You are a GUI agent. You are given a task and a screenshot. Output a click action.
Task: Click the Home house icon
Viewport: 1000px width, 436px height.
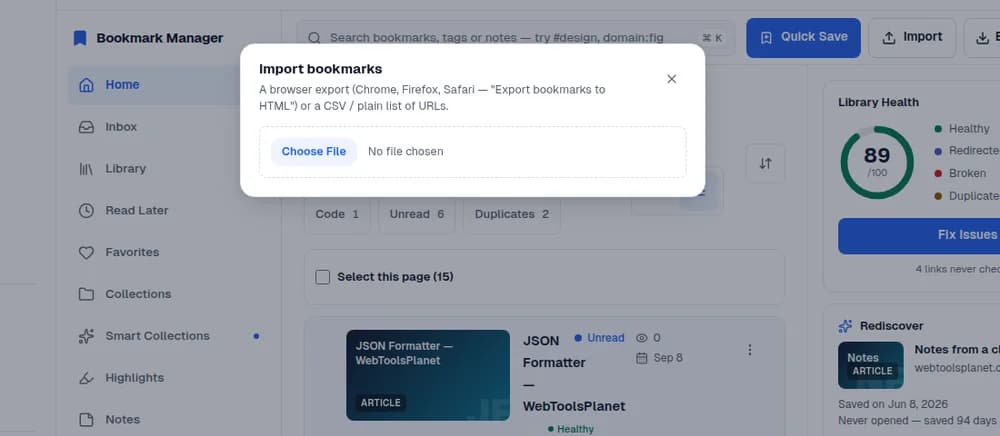tap(86, 85)
